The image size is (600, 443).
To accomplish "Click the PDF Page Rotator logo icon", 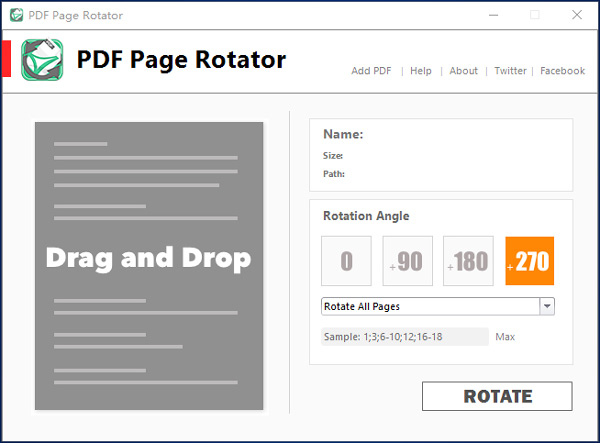I will click(42, 60).
